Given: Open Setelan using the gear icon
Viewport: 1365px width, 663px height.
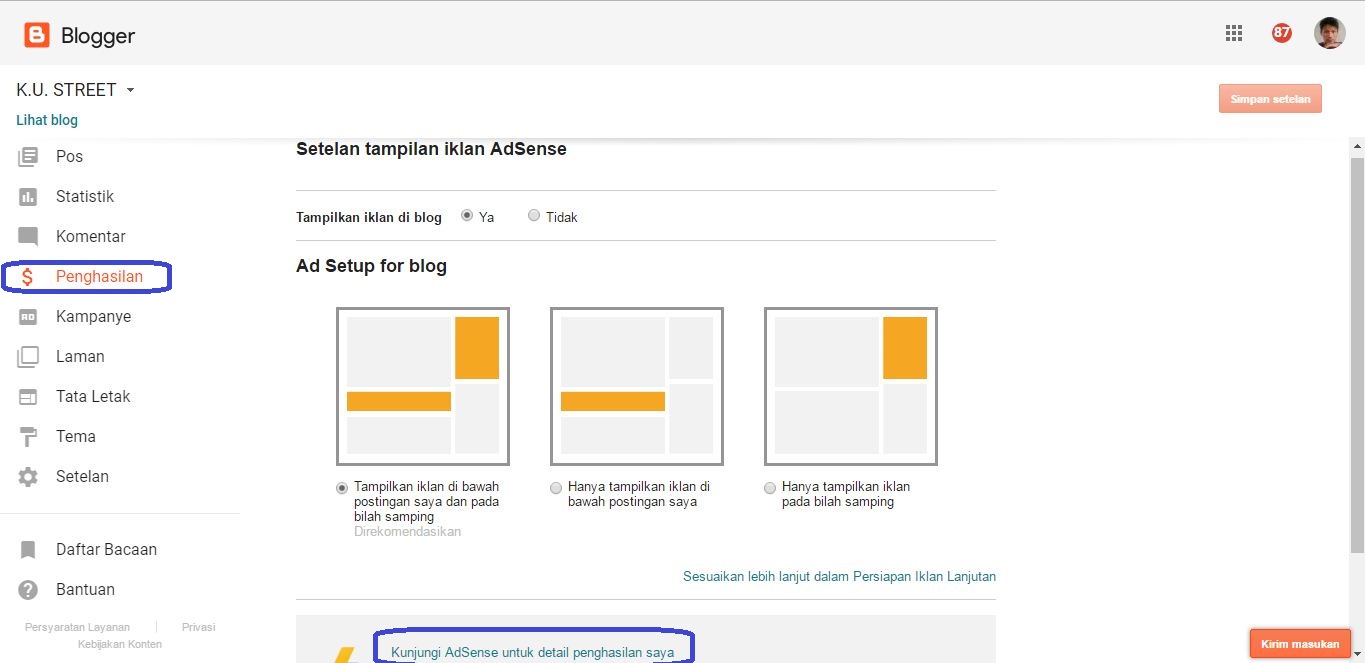Looking at the screenshot, I should 28,476.
